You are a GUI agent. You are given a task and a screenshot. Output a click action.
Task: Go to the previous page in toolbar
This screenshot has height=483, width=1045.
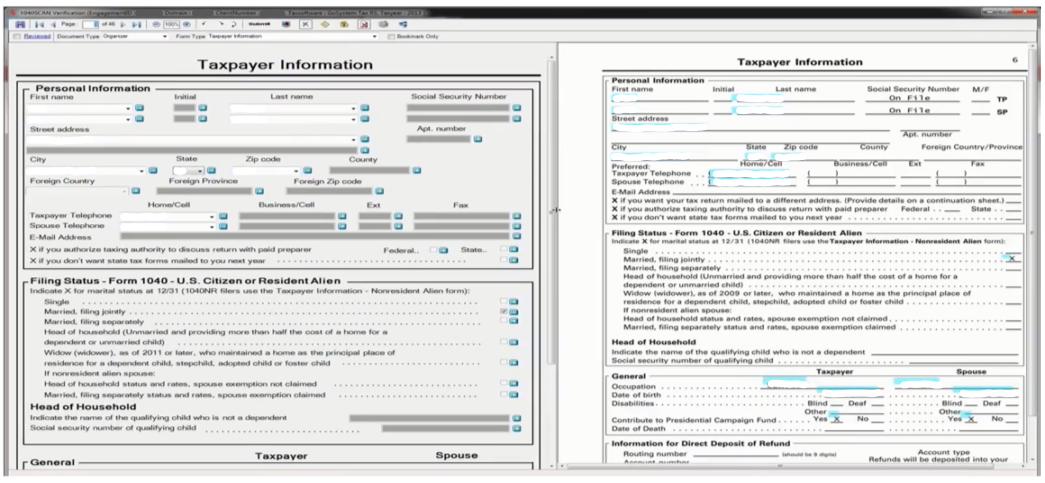click(x=53, y=24)
